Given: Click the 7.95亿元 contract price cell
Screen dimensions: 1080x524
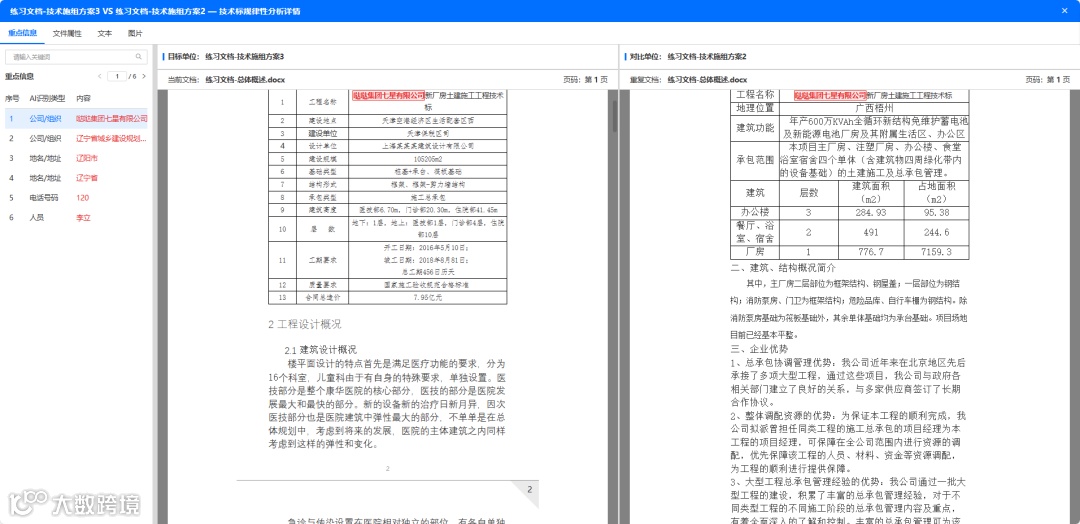Looking at the screenshot, I should [x=428, y=298].
